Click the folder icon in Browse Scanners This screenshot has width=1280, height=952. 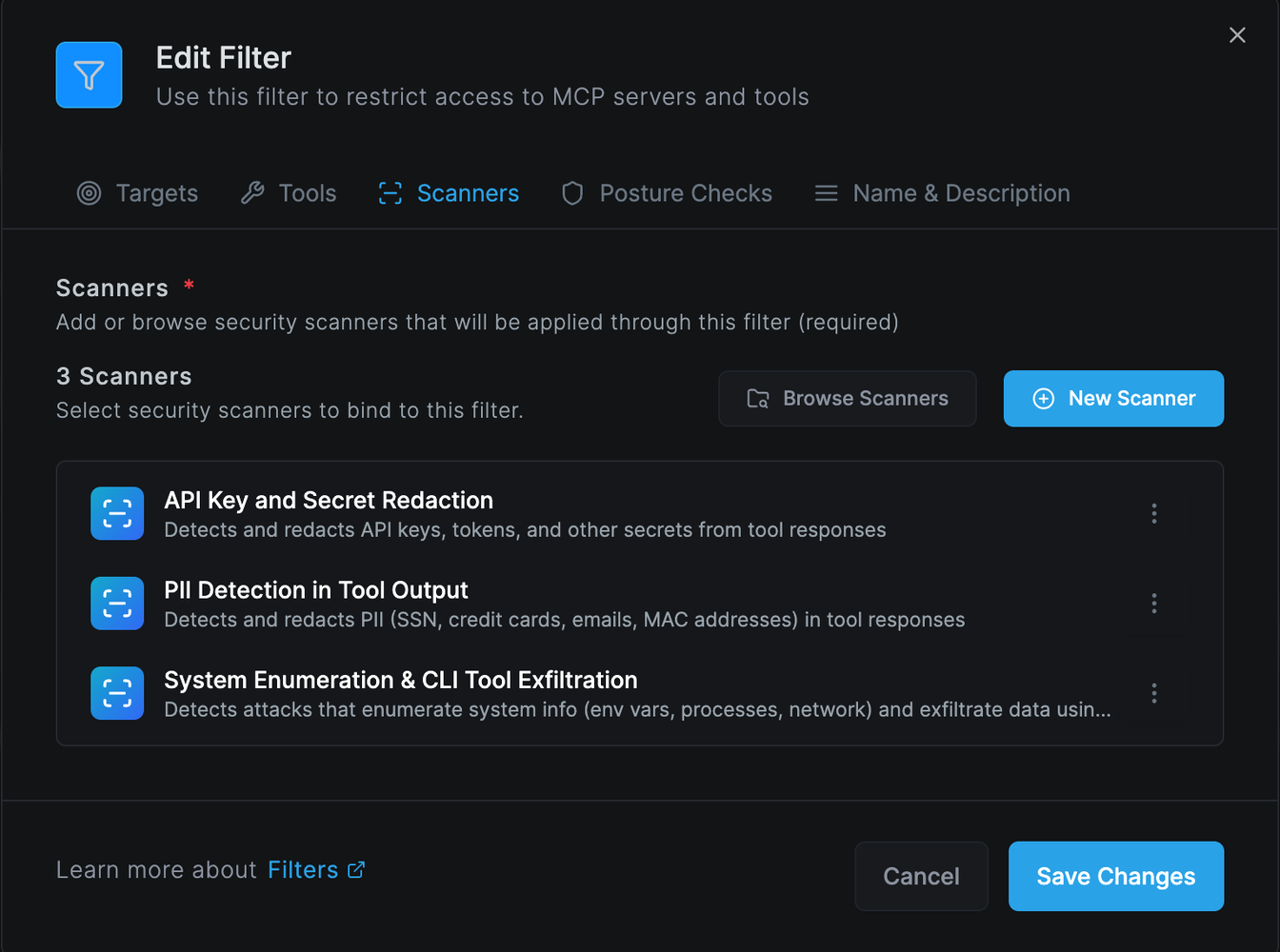coord(758,399)
